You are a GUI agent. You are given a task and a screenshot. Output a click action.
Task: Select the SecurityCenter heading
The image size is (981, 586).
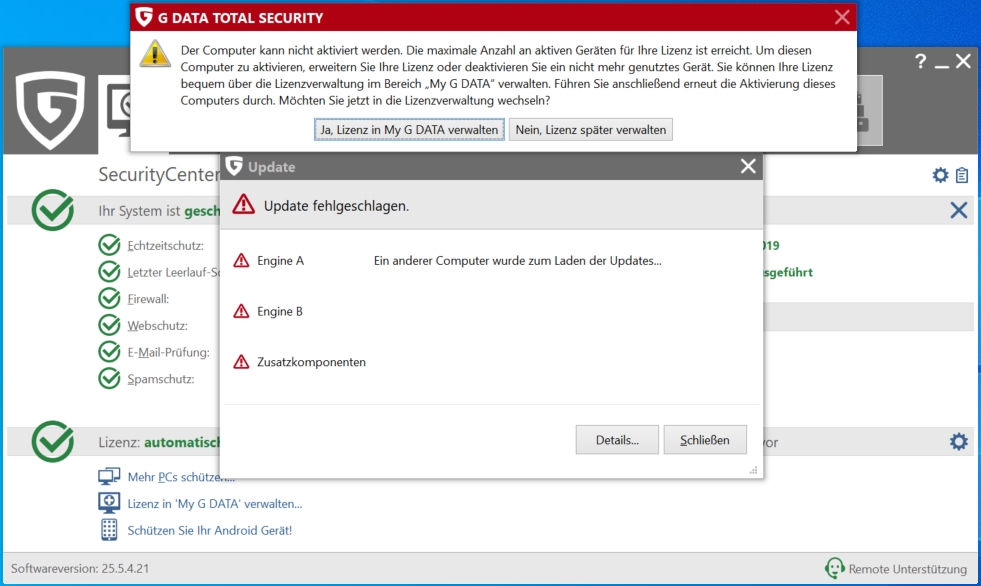(159, 174)
